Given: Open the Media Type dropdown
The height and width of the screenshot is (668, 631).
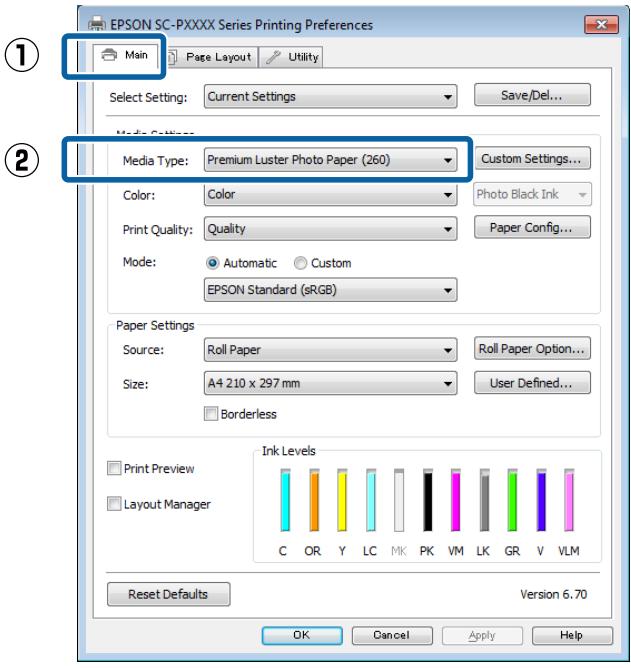Looking at the screenshot, I should click(330, 160).
